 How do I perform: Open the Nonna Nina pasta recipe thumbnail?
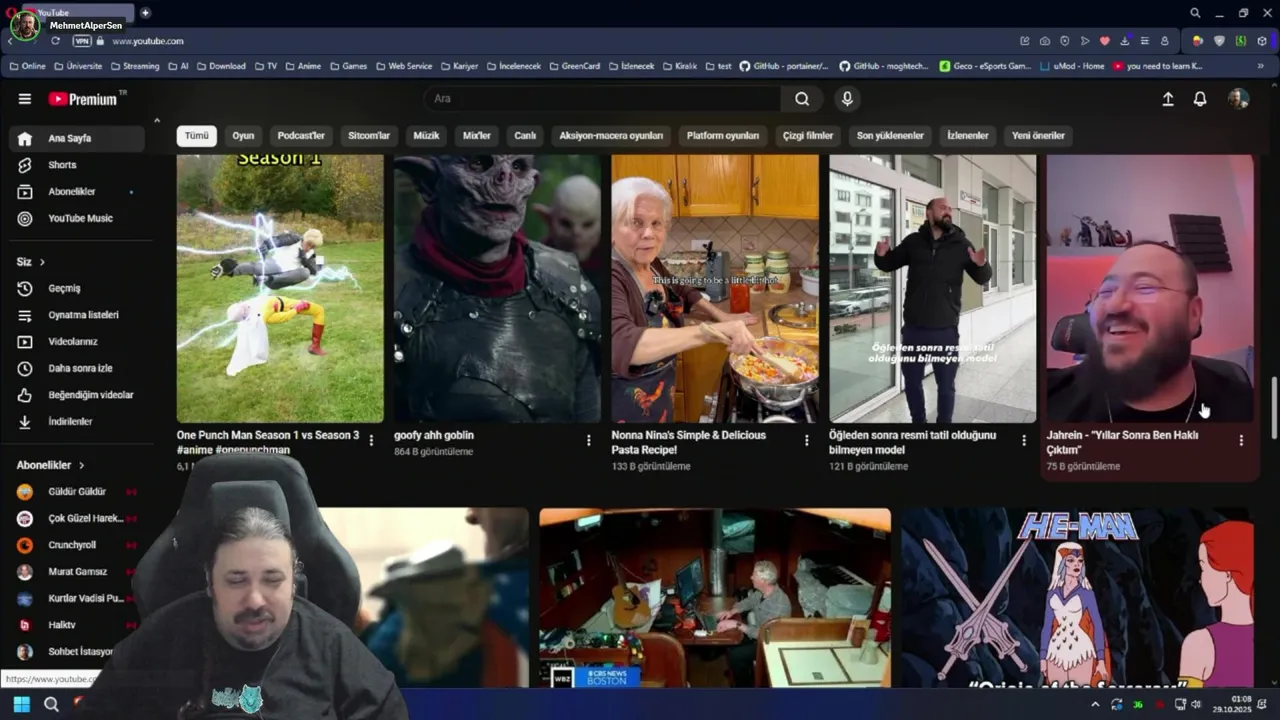coord(715,289)
